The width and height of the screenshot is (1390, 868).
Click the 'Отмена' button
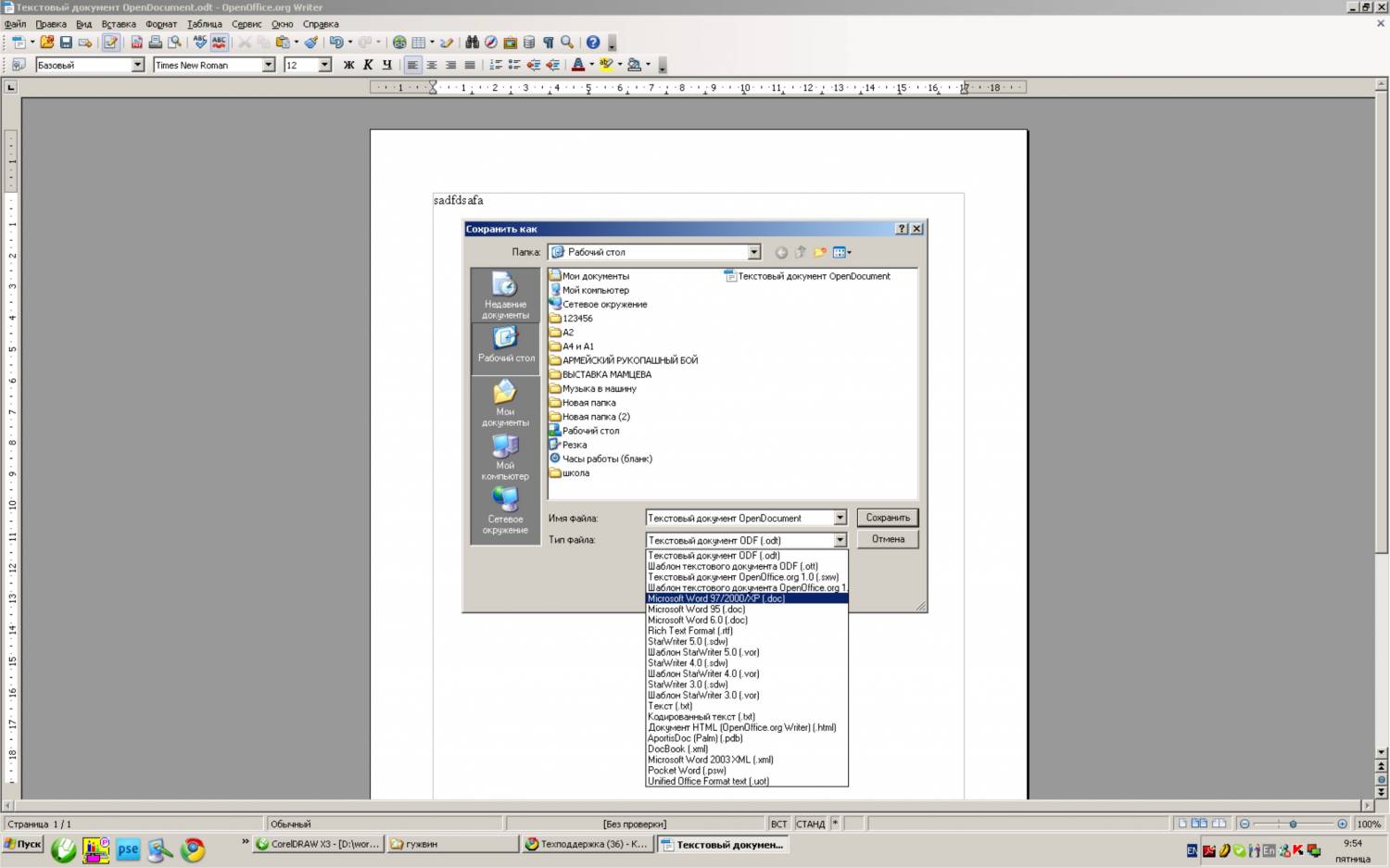pos(888,539)
